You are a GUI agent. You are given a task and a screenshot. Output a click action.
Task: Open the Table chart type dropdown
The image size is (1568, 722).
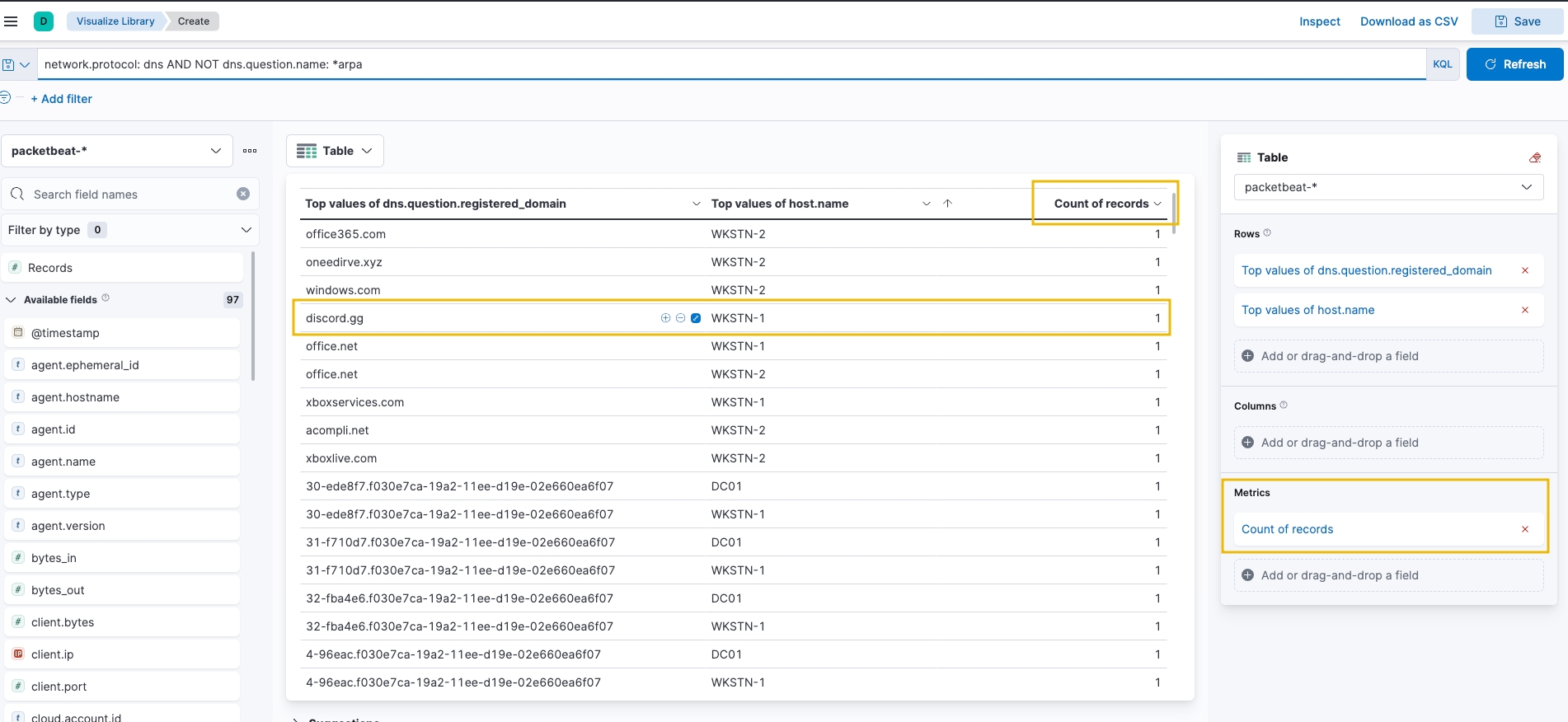point(335,151)
